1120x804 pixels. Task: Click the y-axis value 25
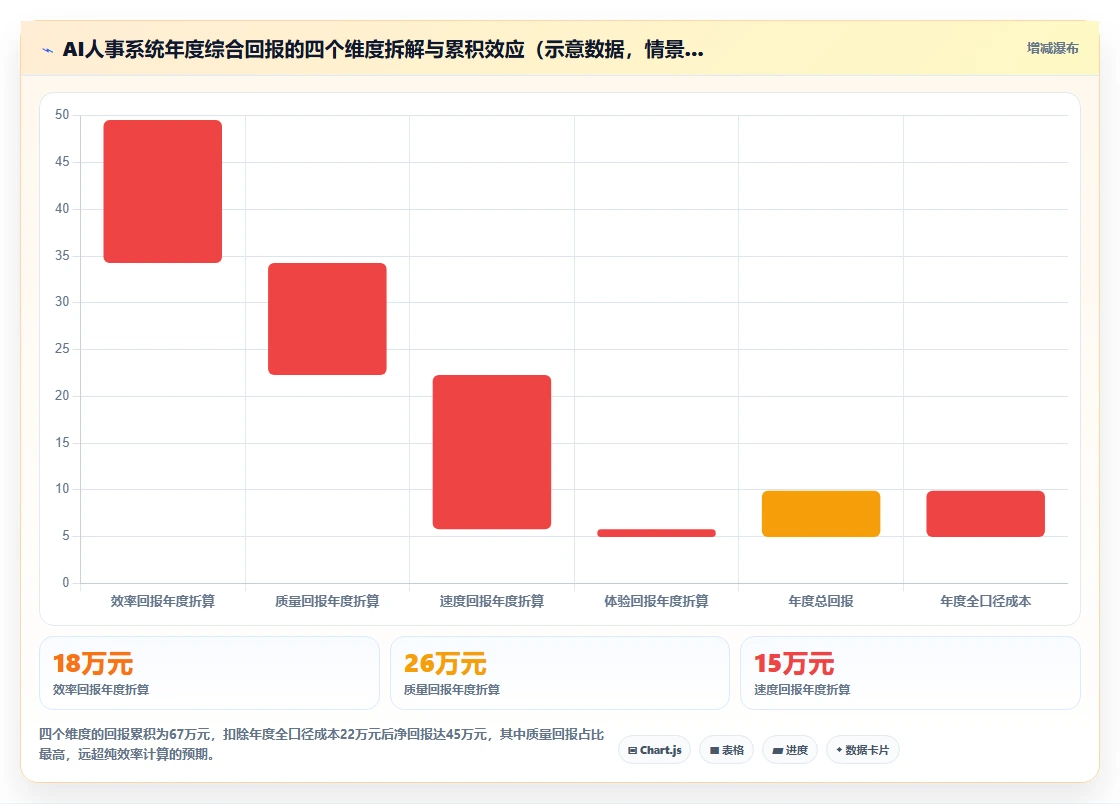[x=62, y=348]
